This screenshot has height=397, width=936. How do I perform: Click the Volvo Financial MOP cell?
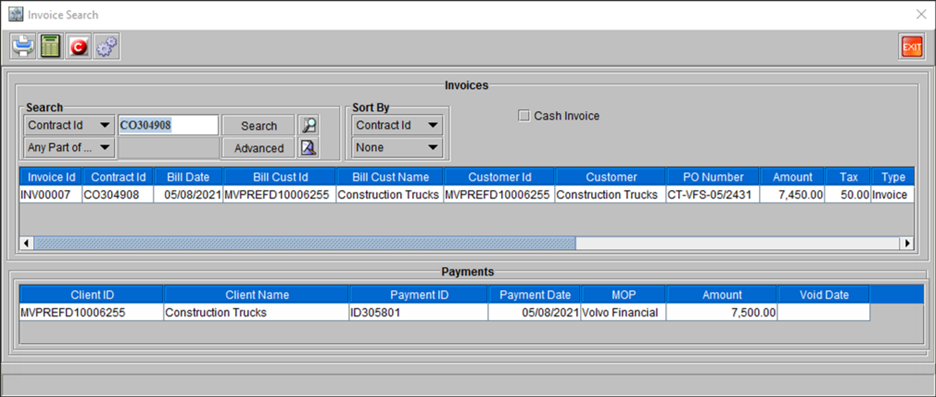(x=624, y=312)
